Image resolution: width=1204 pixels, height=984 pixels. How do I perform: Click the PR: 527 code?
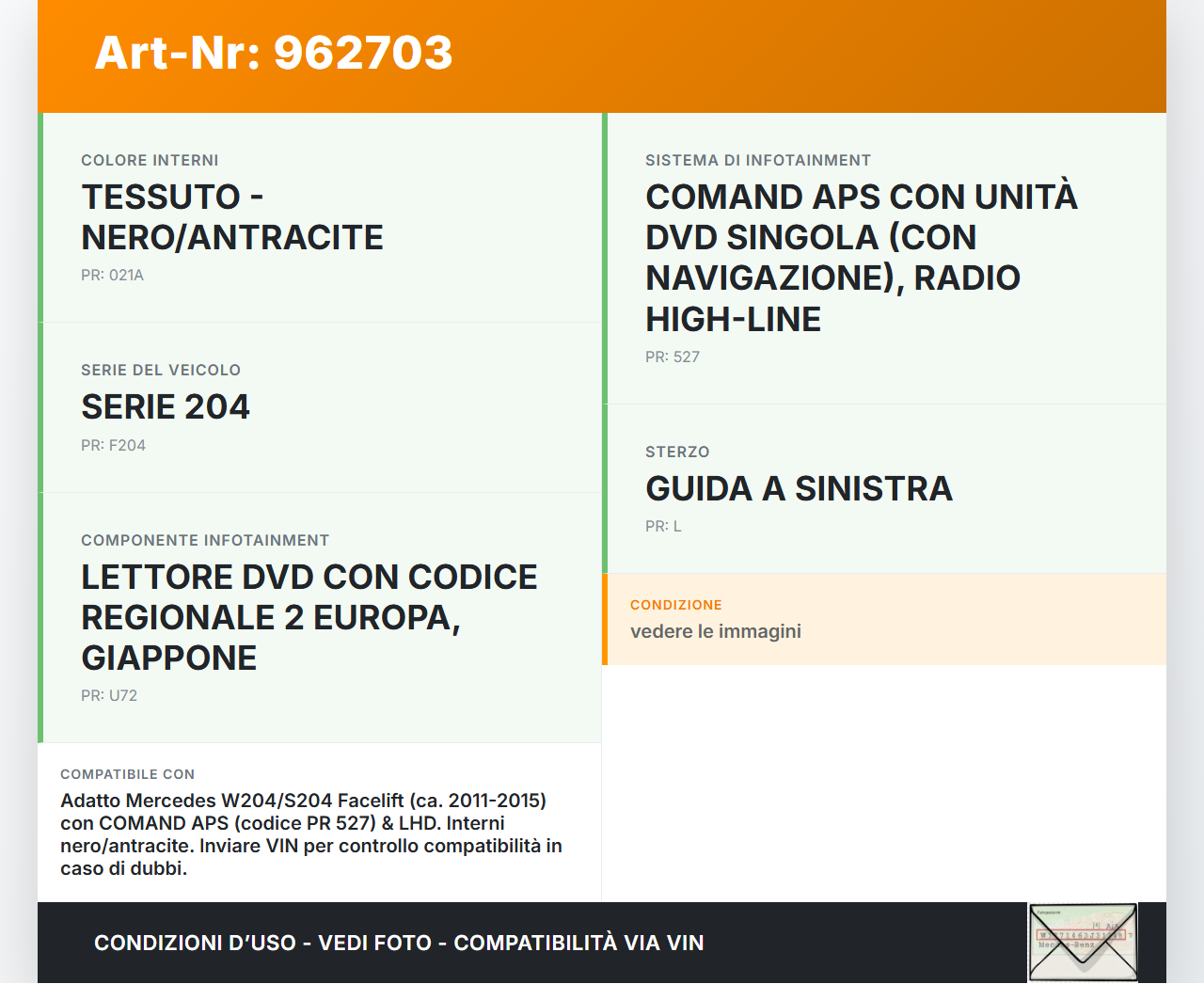click(673, 357)
